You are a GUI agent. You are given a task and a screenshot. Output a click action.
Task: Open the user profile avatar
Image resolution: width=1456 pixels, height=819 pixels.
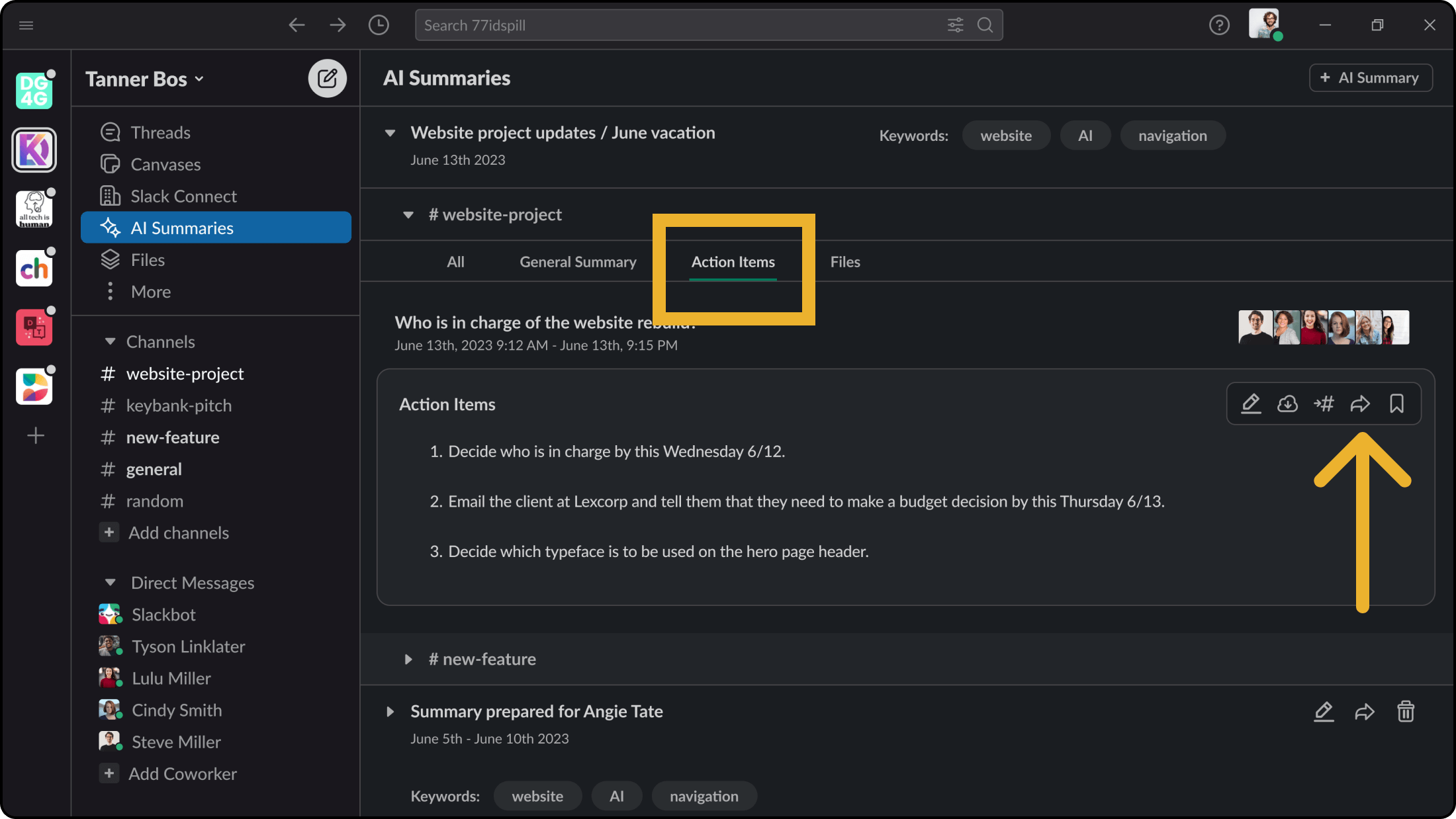pos(1265,24)
